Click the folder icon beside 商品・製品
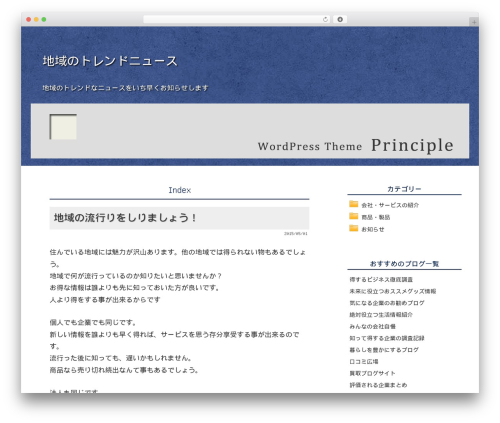 click(x=353, y=216)
